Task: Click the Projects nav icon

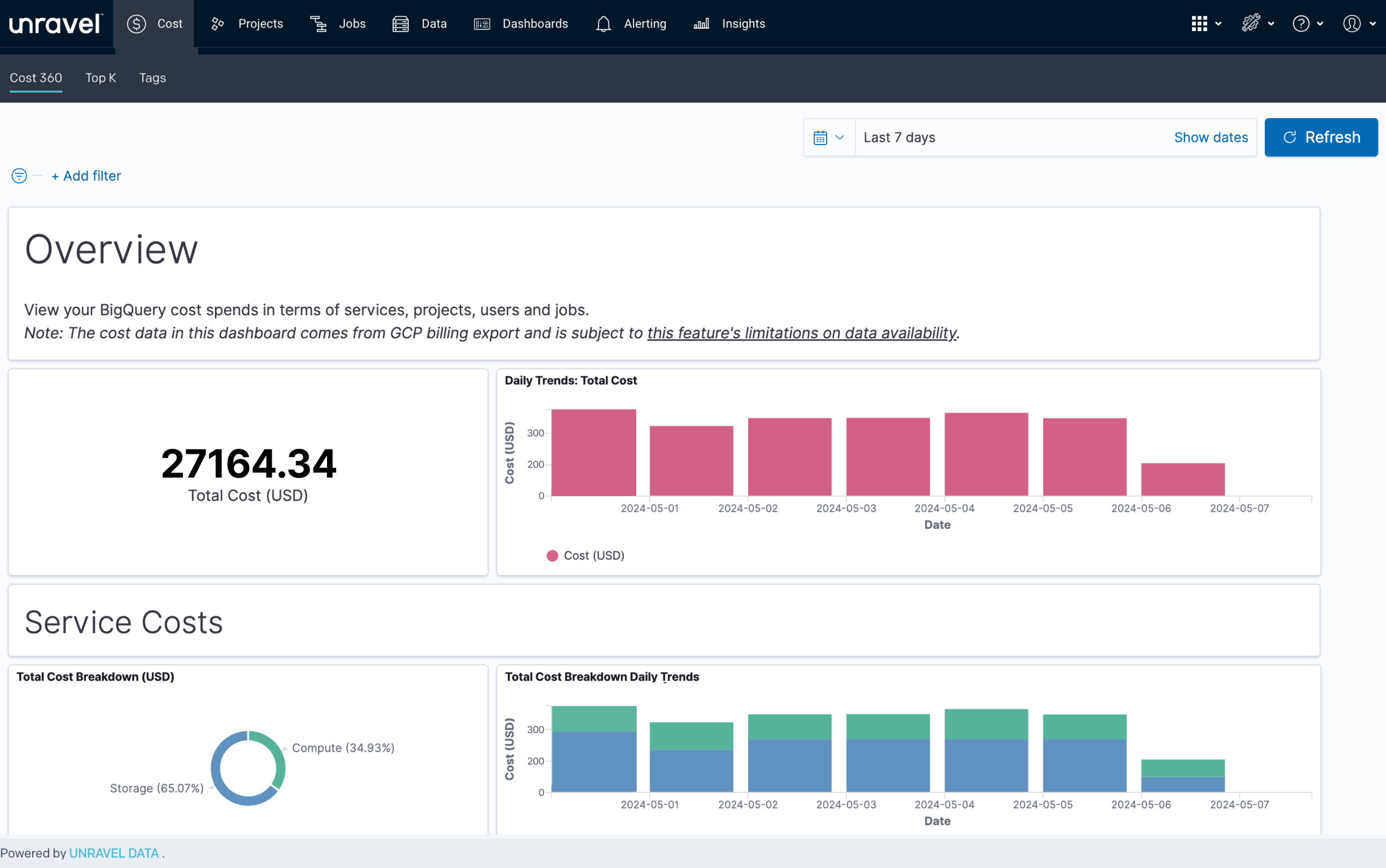Action: [218, 23]
